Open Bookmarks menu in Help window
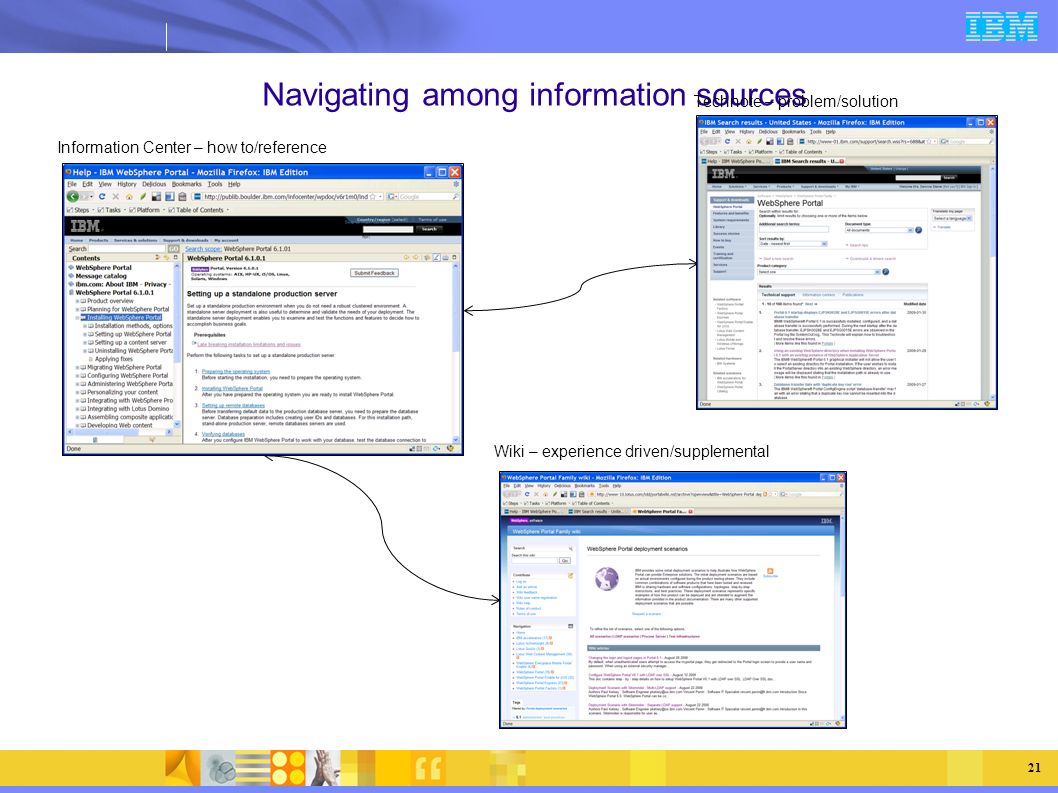This screenshot has width=1058, height=793. coord(186,184)
